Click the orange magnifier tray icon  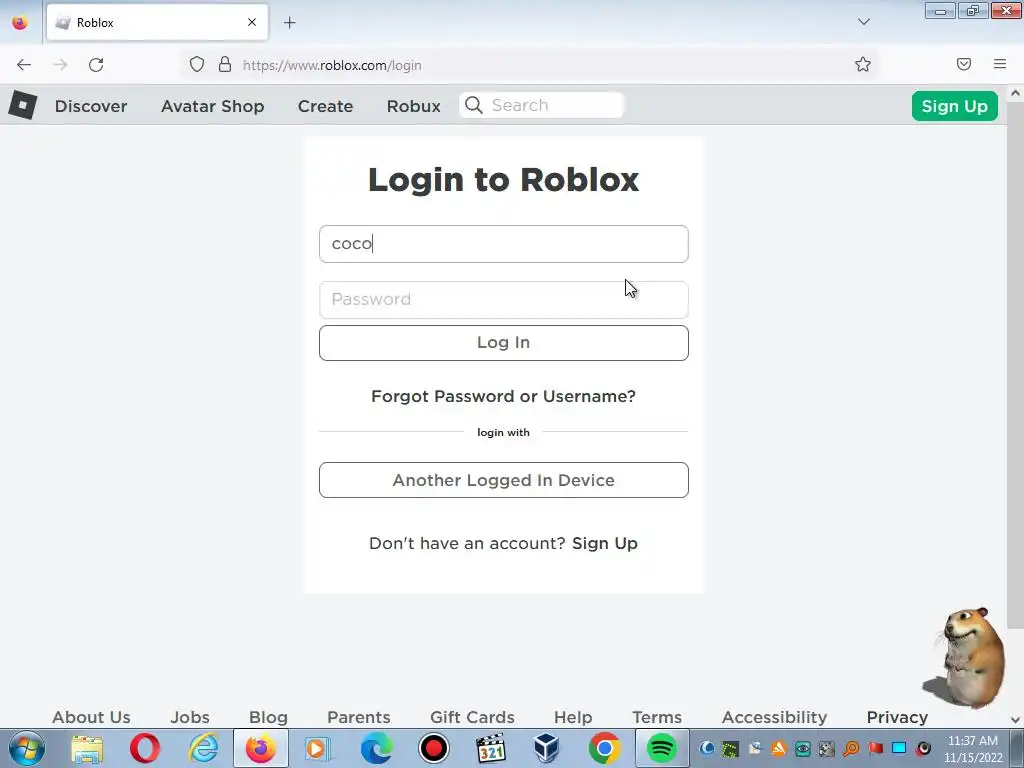click(x=851, y=748)
